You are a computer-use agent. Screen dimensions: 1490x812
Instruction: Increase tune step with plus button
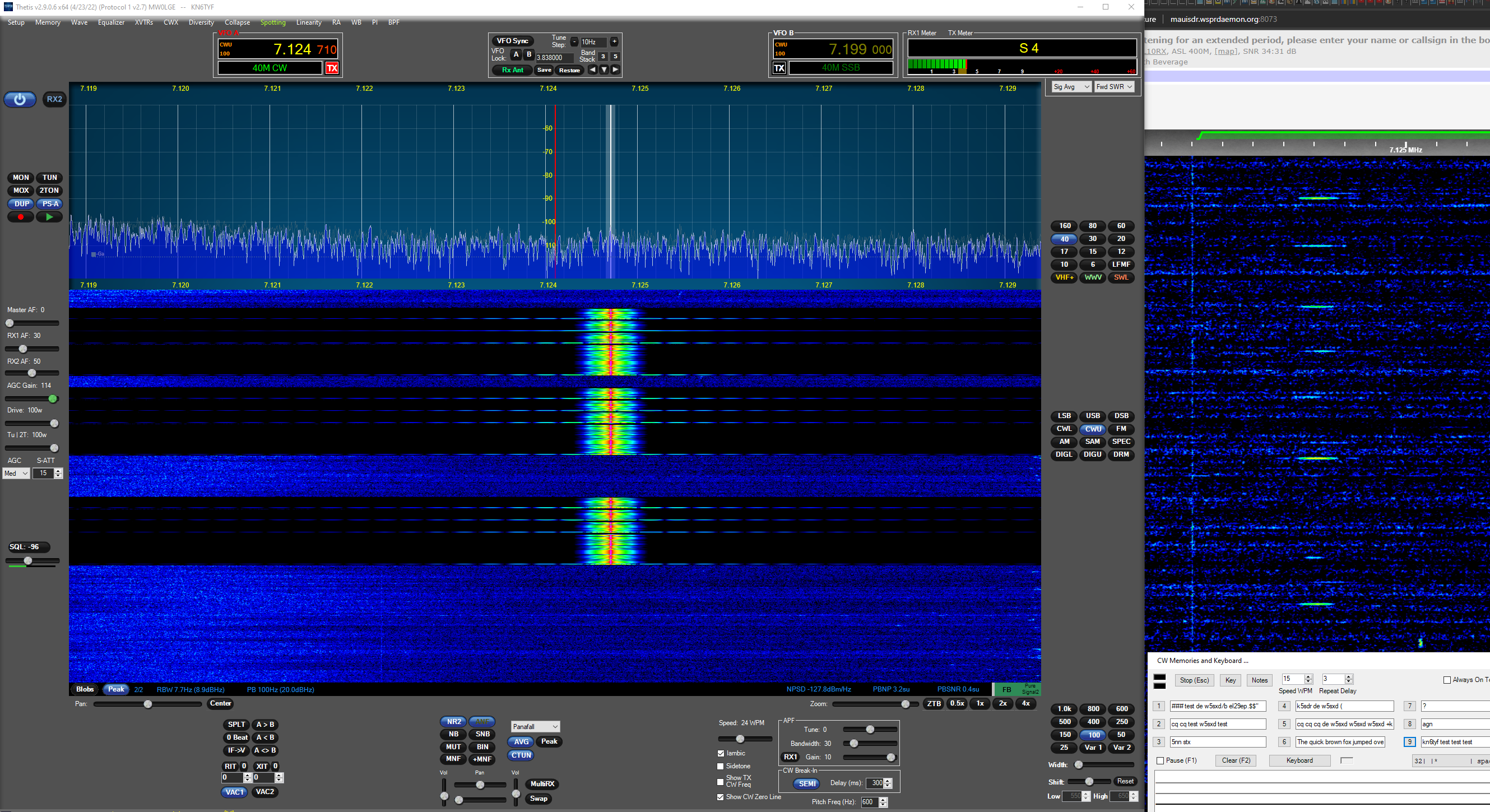pyautogui.click(x=614, y=41)
